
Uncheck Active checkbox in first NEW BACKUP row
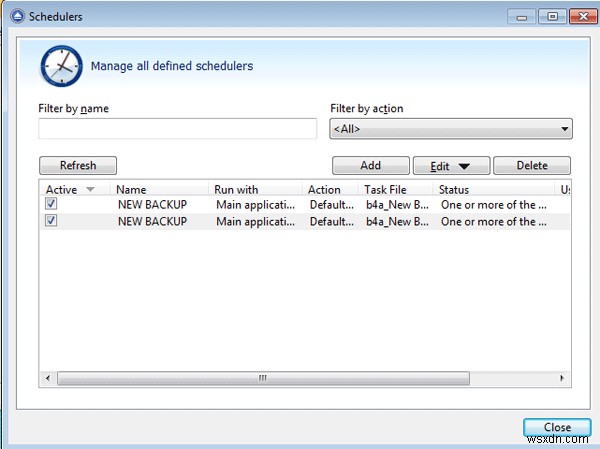click(51, 204)
